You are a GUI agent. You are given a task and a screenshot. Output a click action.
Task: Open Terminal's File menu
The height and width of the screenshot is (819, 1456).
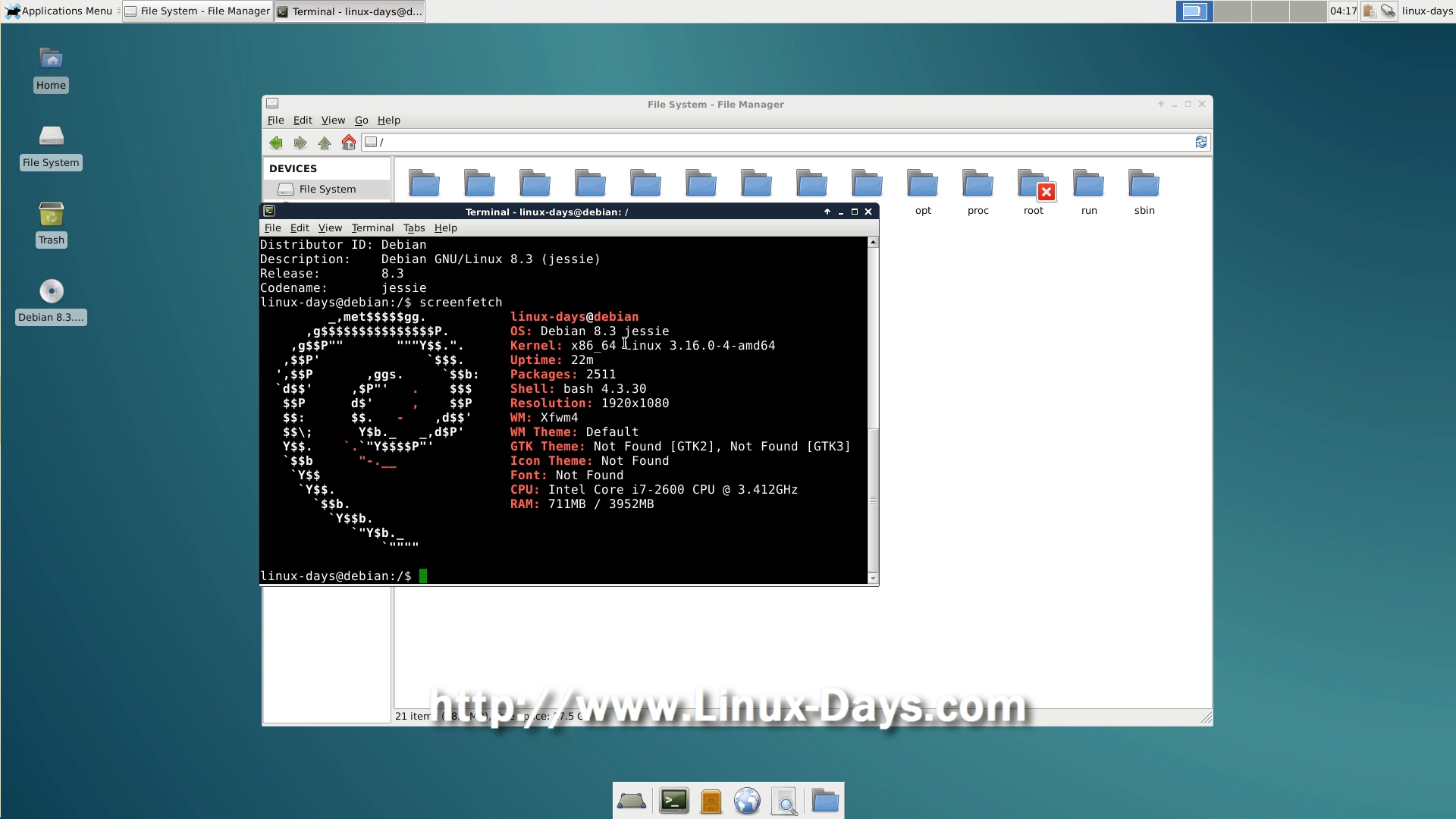[272, 228]
